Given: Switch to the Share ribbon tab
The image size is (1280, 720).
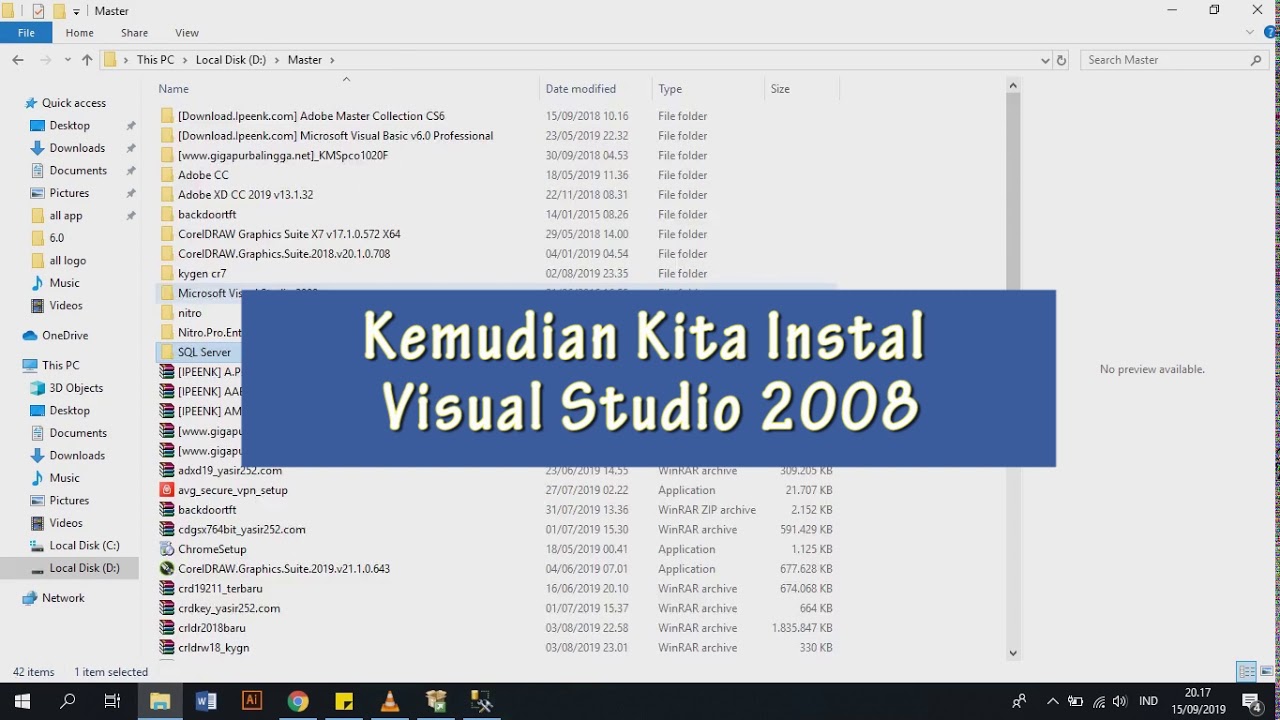Looking at the screenshot, I should 134,32.
